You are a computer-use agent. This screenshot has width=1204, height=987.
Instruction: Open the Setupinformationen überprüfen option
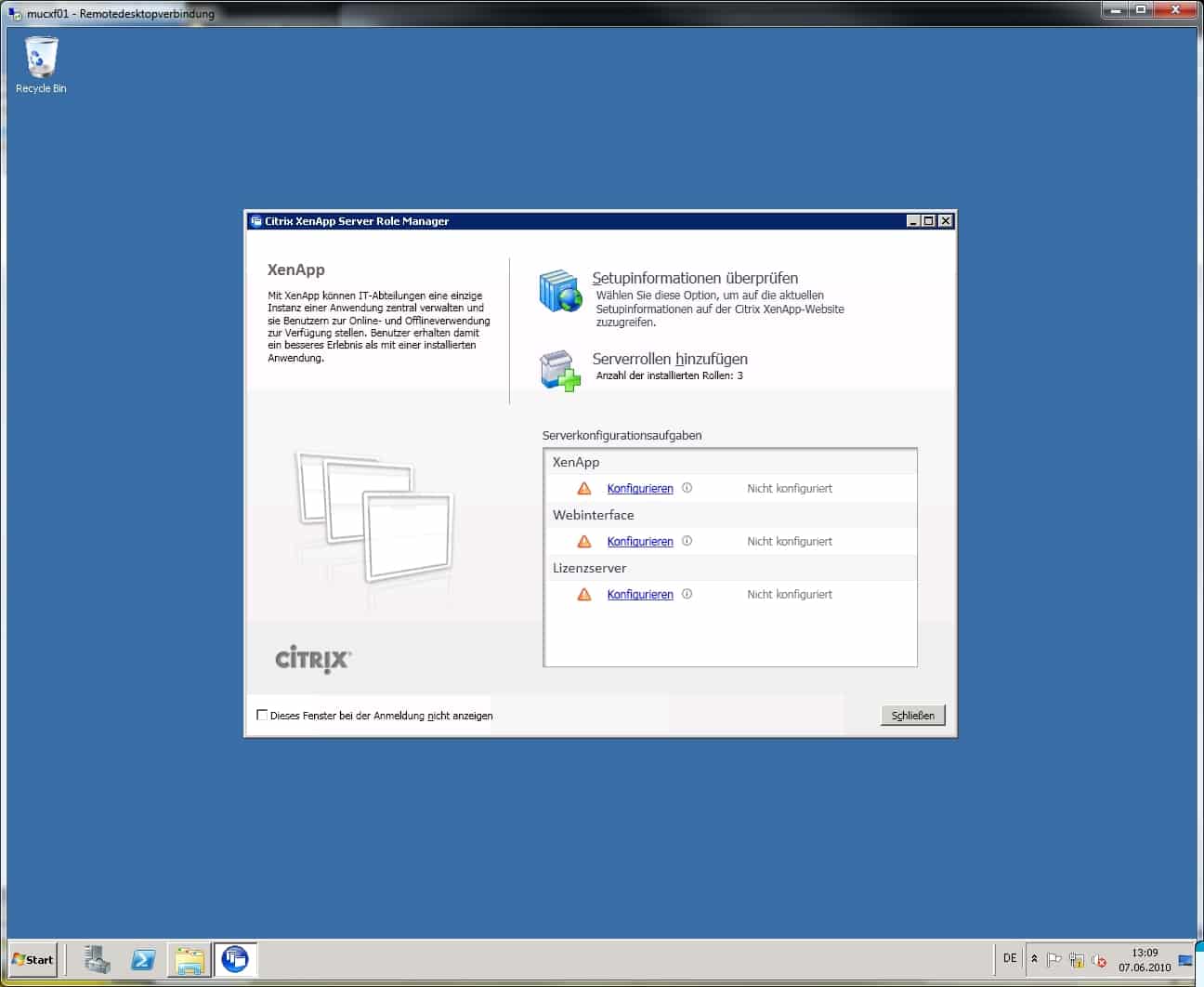click(x=695, y=278)
